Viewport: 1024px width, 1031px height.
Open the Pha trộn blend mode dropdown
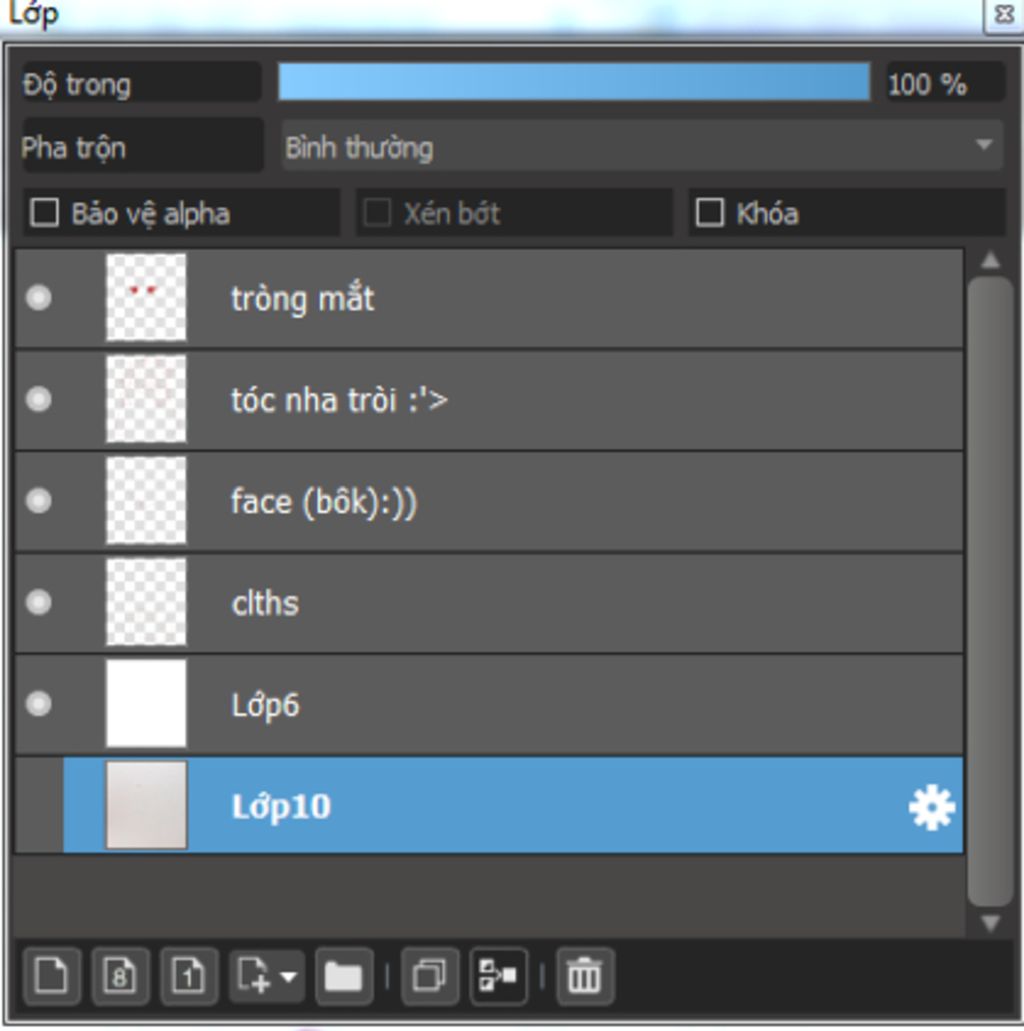tap(642, 147)
